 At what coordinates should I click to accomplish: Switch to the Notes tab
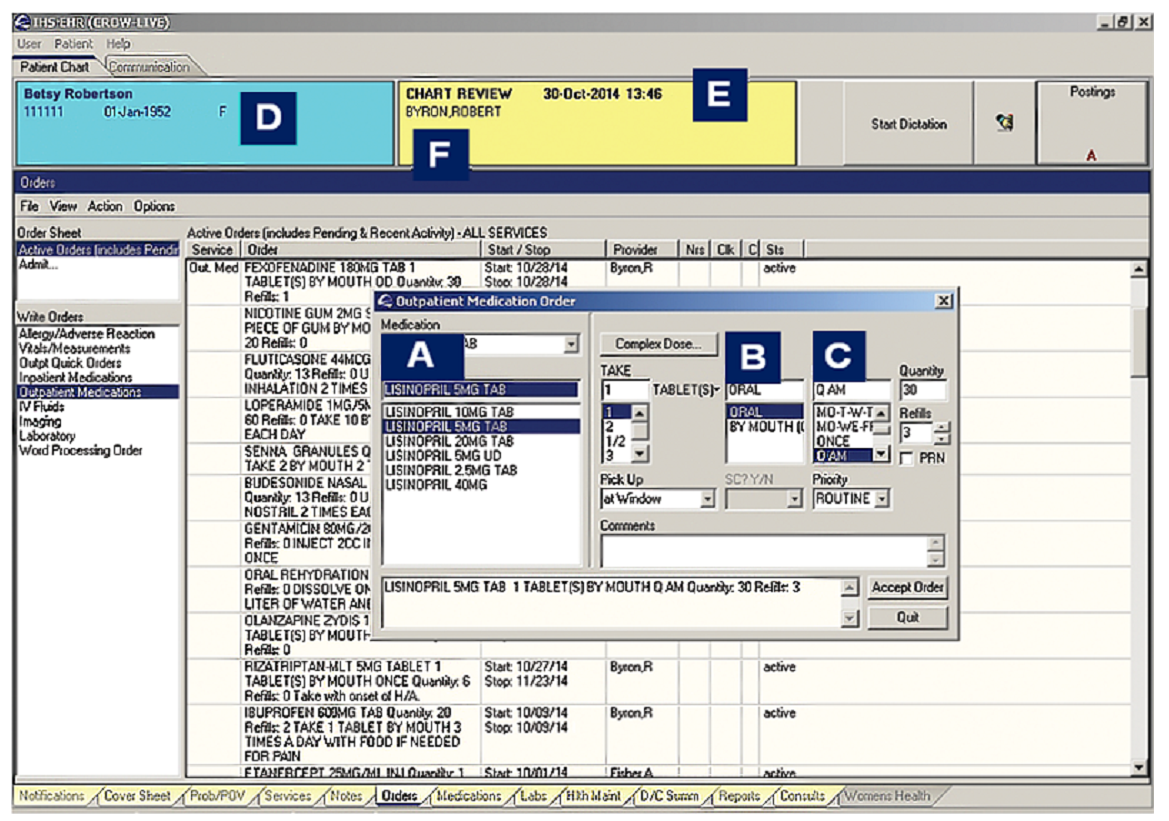(346, 796)
